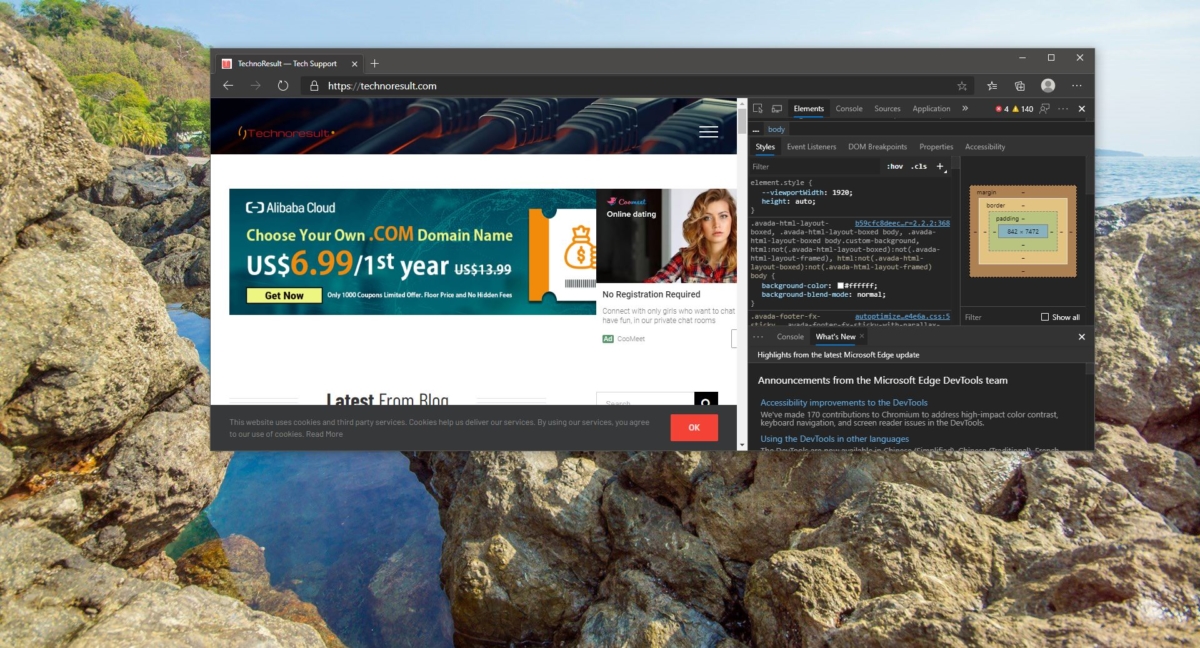Open the Event Listeners tab
The image size is (1200, 648).
coord(810,146)
